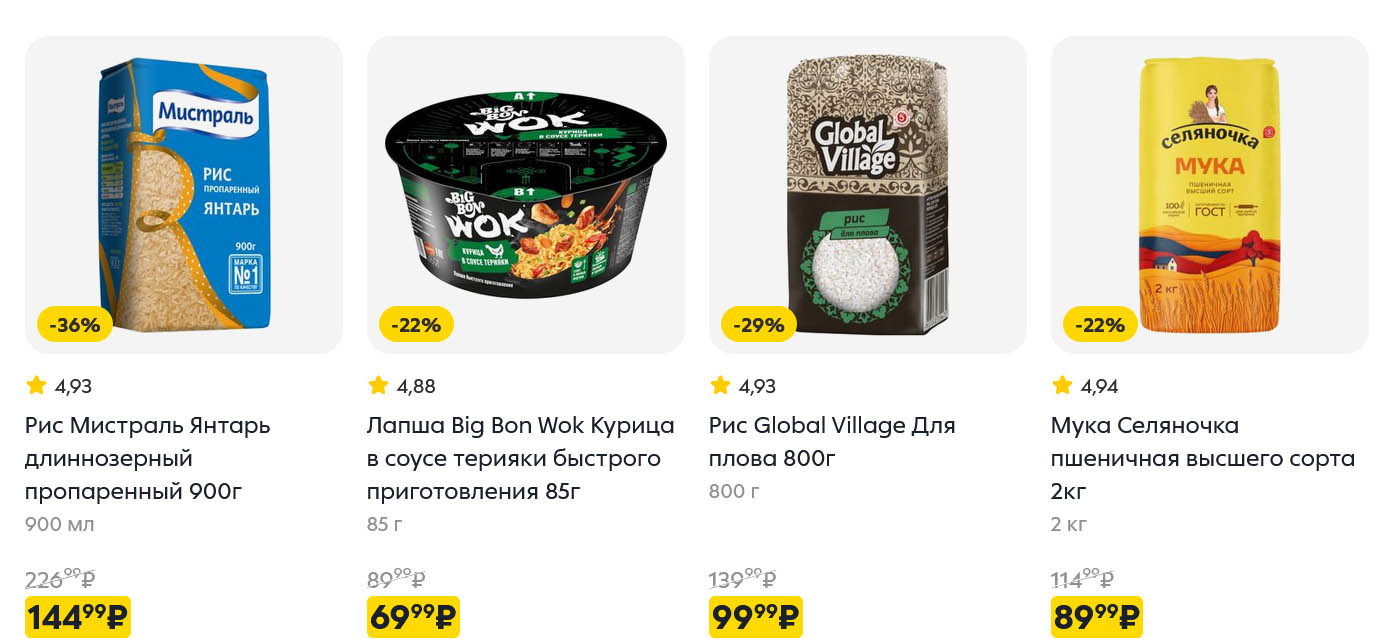1399x639 pixels.
Task: Click the -36% discount badge
Action: click(x=75, y=324)
